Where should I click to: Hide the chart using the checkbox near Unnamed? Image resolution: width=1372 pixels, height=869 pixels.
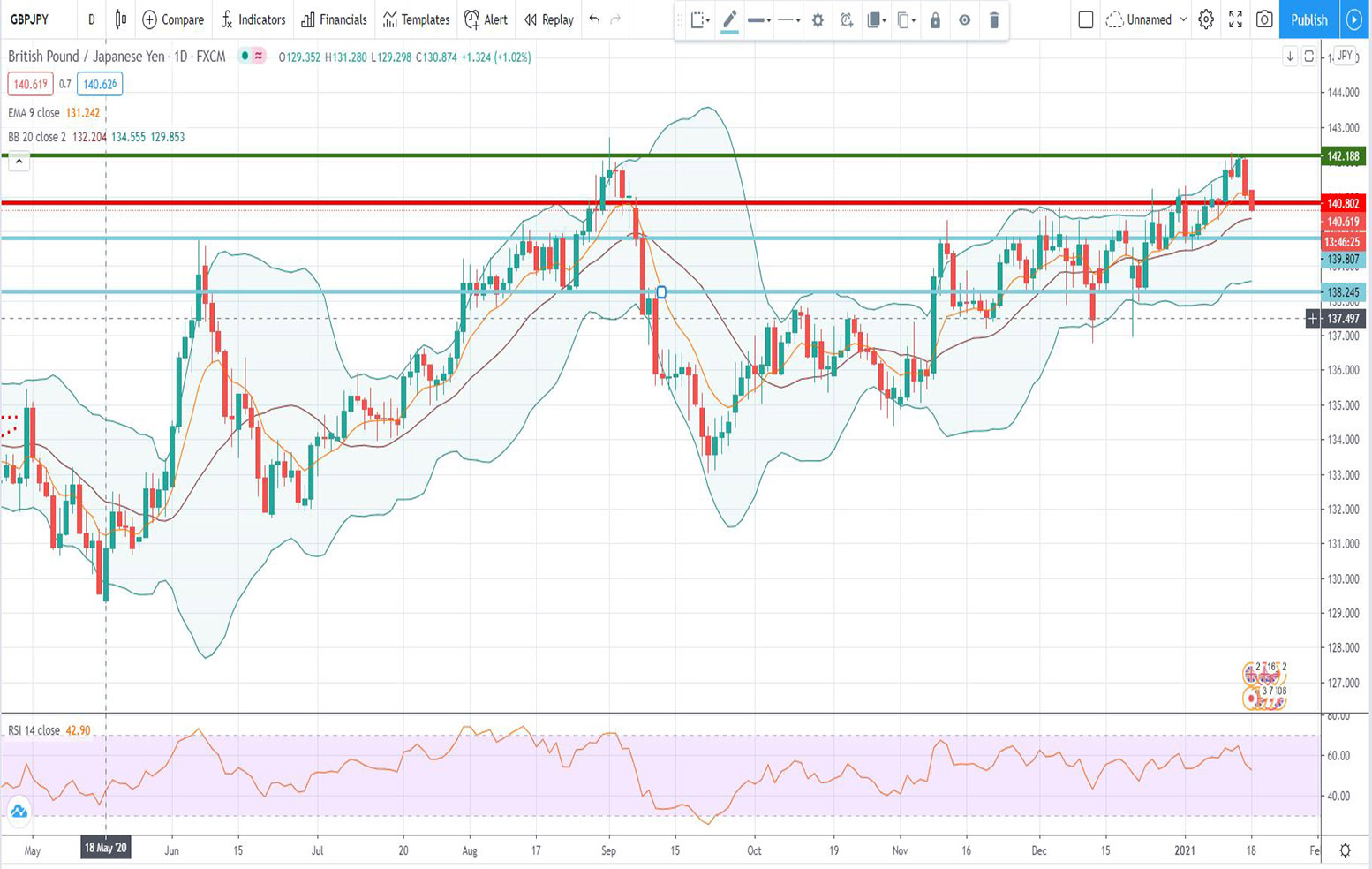click(1086, 19)
